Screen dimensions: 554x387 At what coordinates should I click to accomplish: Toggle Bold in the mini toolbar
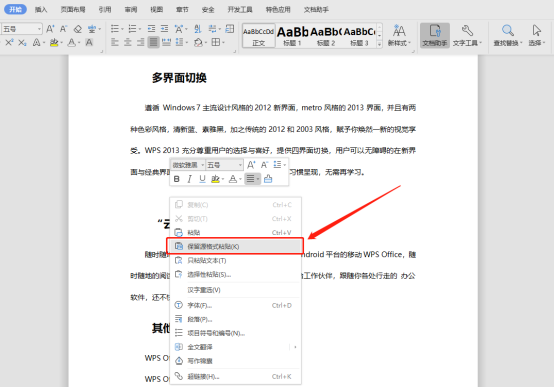click(x=177, y=179)
